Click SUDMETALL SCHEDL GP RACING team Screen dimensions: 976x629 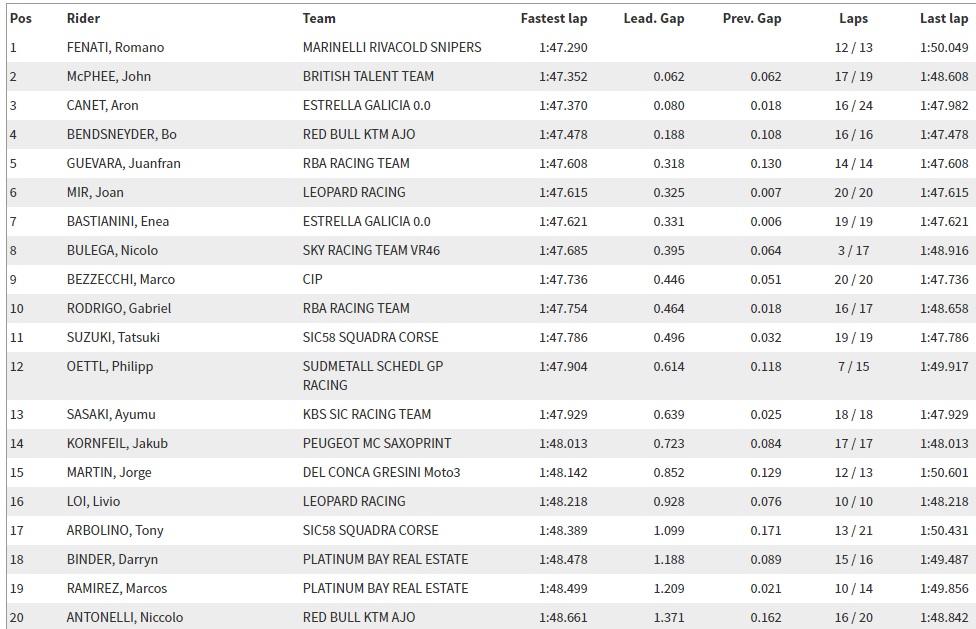pyautogui.click(x=373, y=376)
